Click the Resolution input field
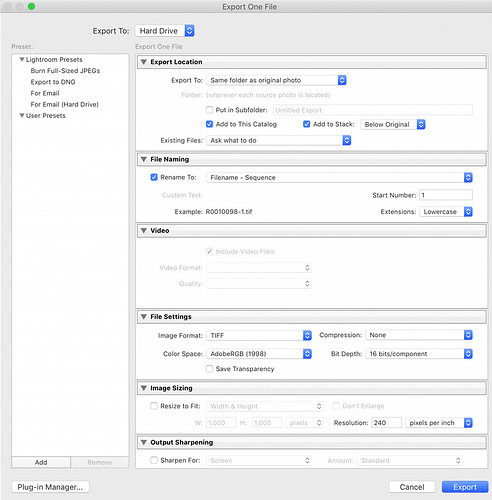The width and height of the screenshot is (492, 500). 387,423
